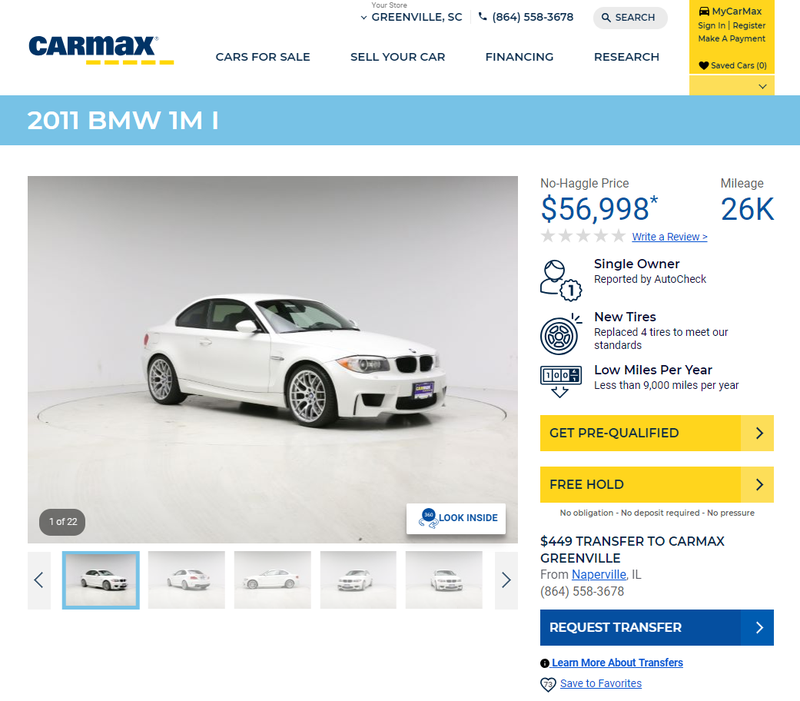Click the Look Inside button

[x=456, y=518]
